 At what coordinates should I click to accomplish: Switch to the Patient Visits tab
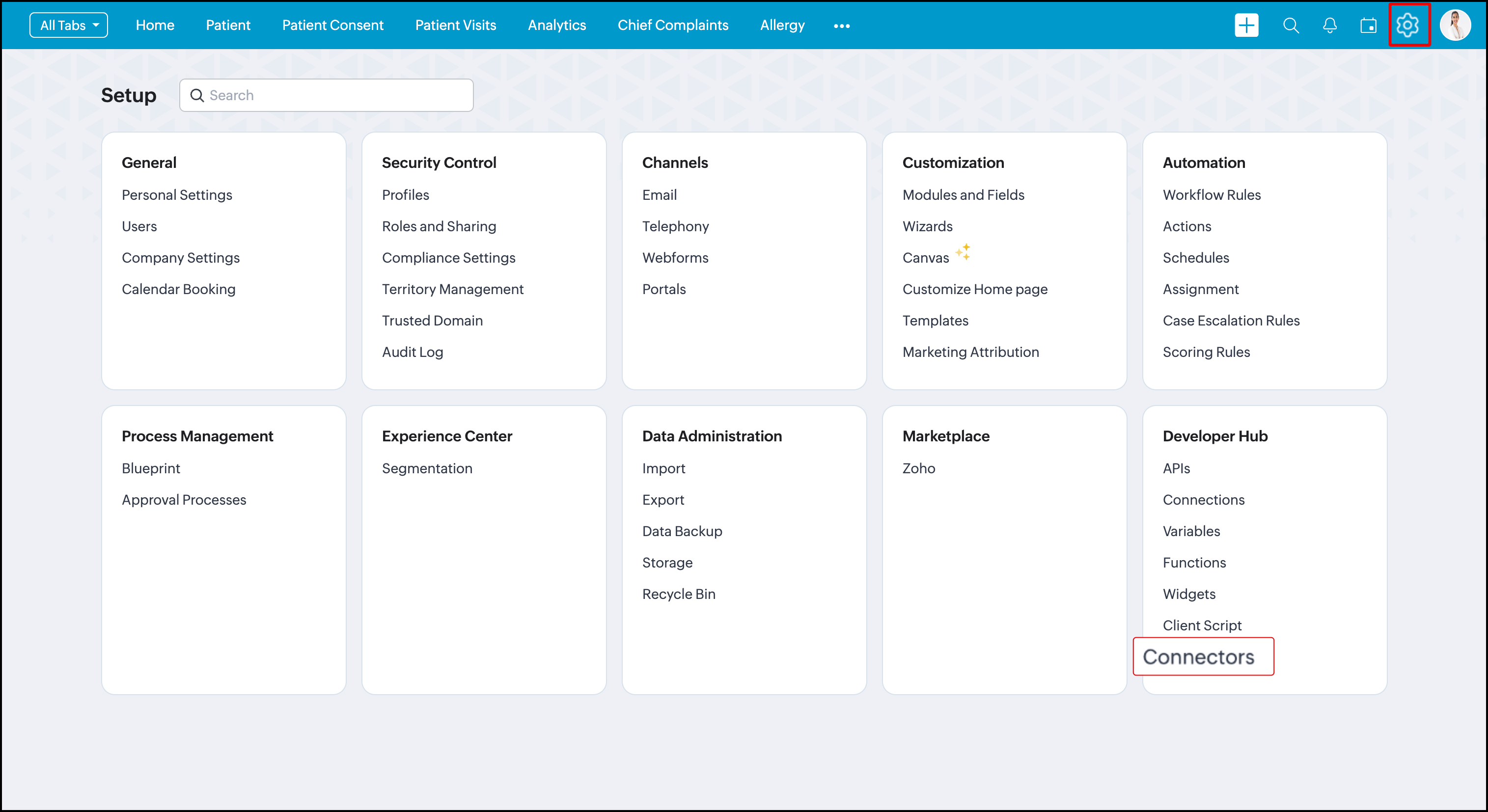(x=455, y=26)
